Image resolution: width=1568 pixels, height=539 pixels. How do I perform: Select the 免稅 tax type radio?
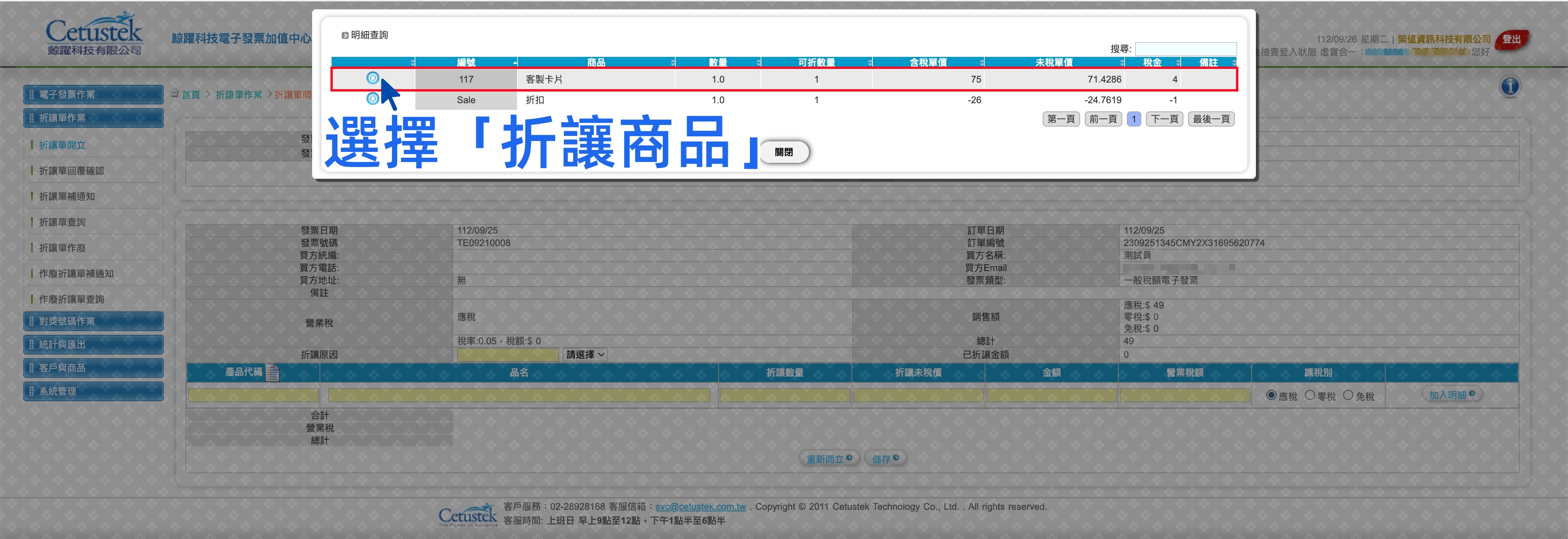pos(1348,395)
